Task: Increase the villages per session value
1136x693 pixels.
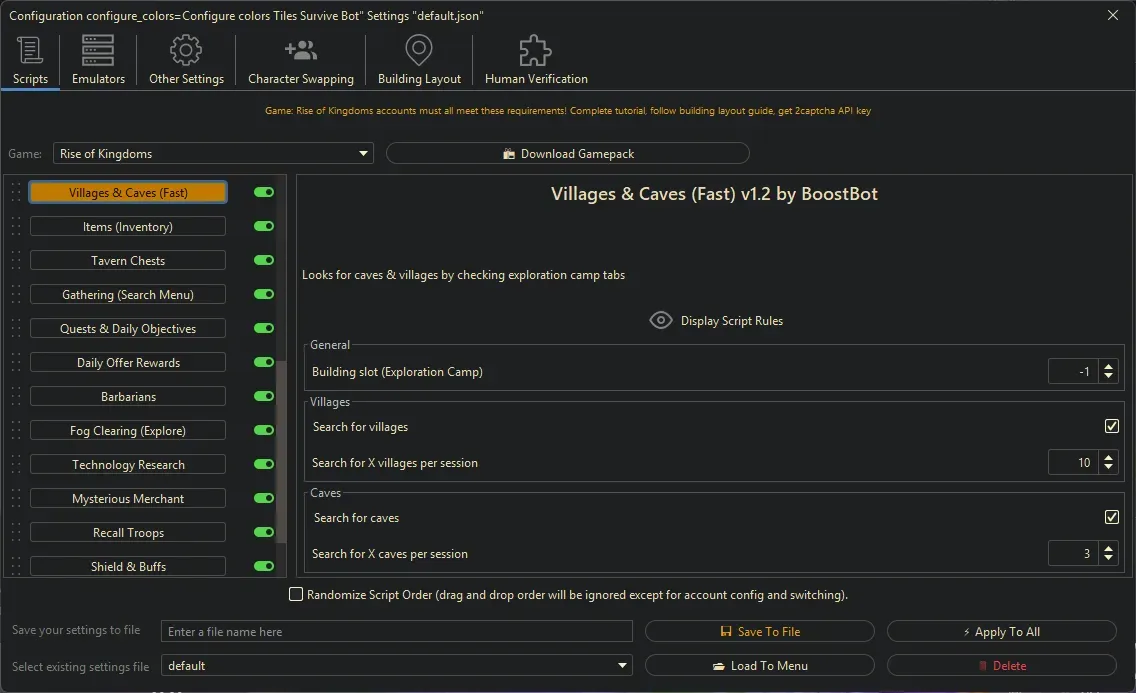Action: [x=1108, y=457]
